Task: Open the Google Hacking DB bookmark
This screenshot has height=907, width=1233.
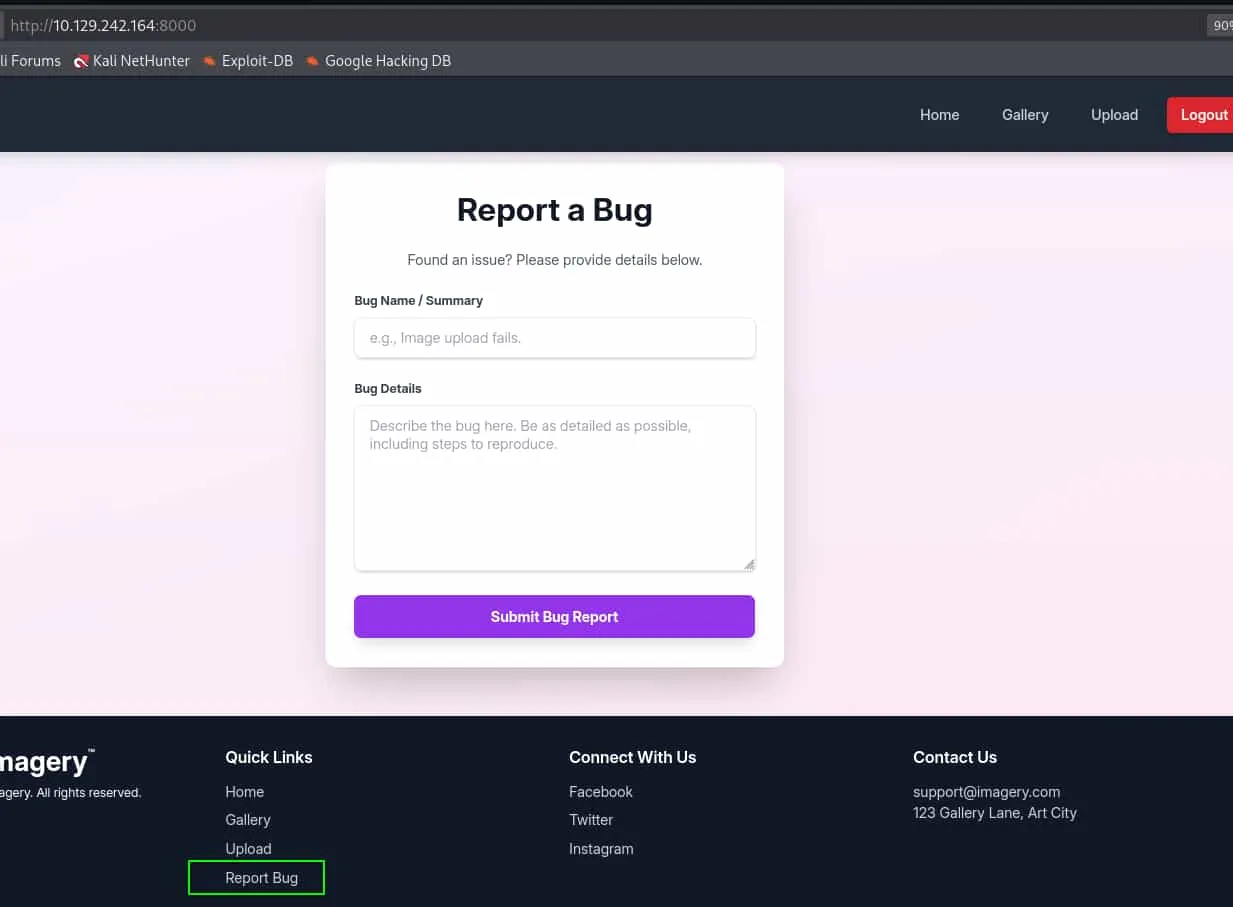Action: 378,61
